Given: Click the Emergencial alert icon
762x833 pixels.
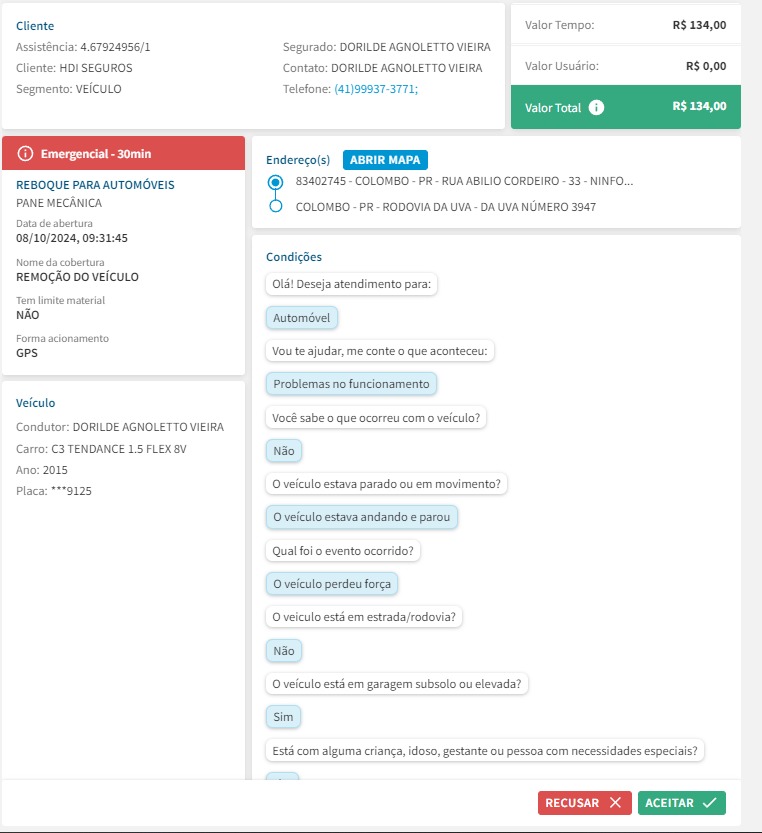Looking at the screenshot, I should (x=26, y=154).
